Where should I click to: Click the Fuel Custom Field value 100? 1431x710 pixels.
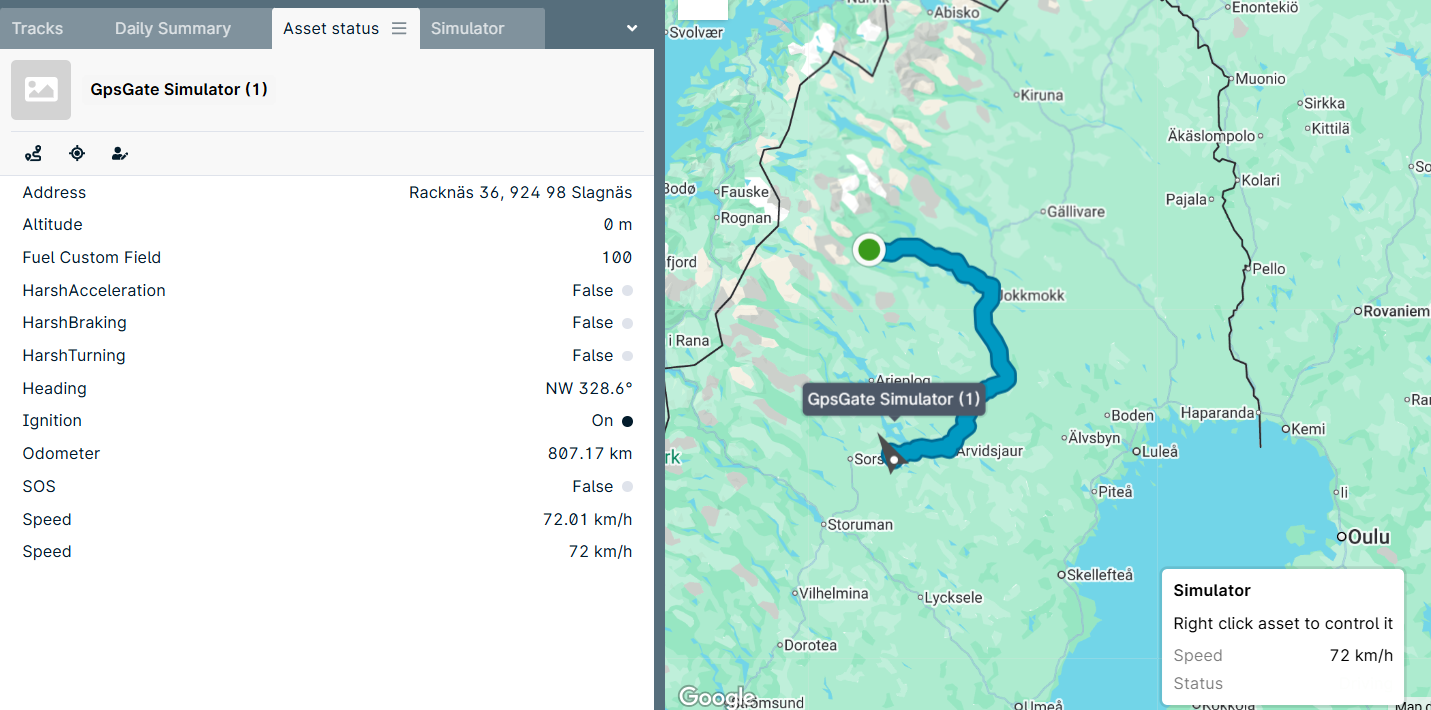617,258
